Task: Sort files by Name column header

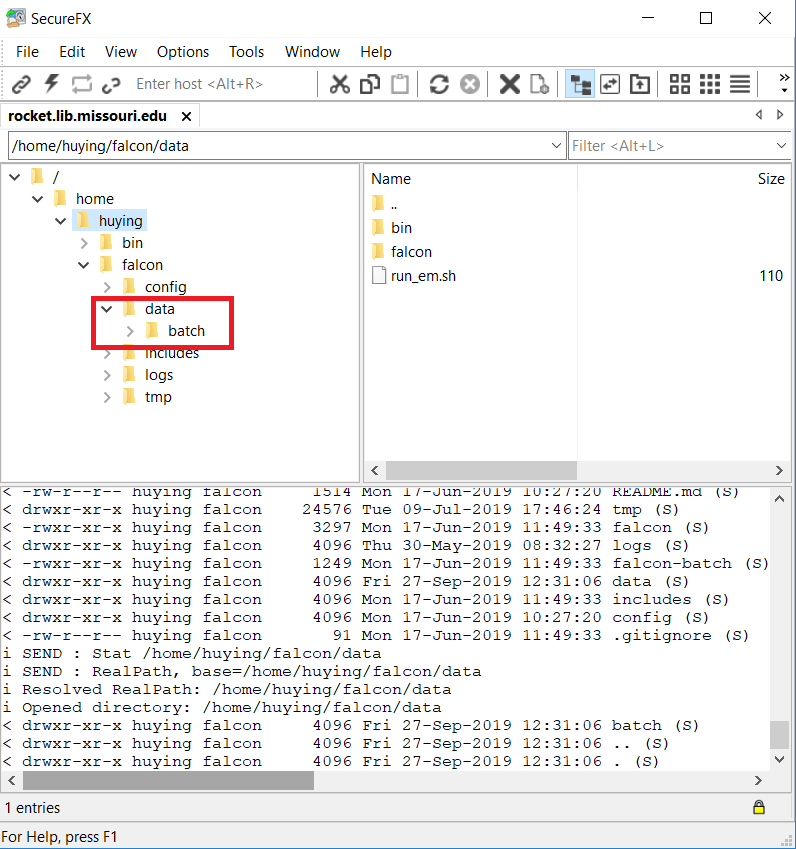Action: [391, 179]
